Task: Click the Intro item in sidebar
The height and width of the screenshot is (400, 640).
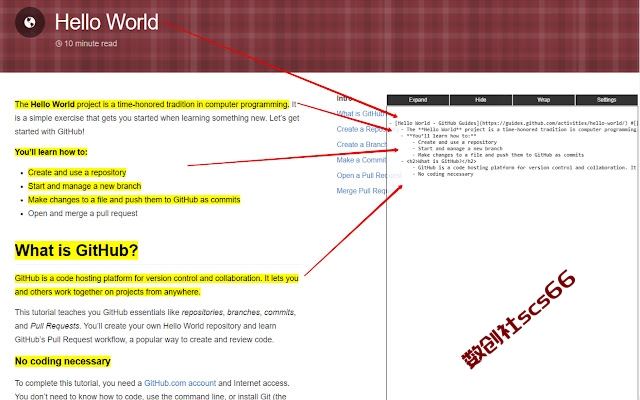Action: (344, 98)
